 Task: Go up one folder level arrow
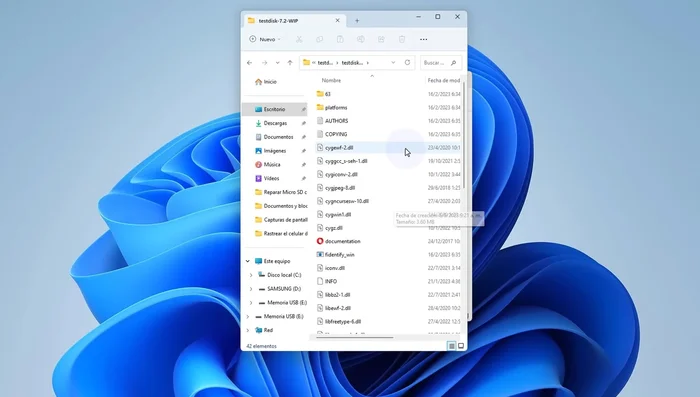[x=290, y=63]
